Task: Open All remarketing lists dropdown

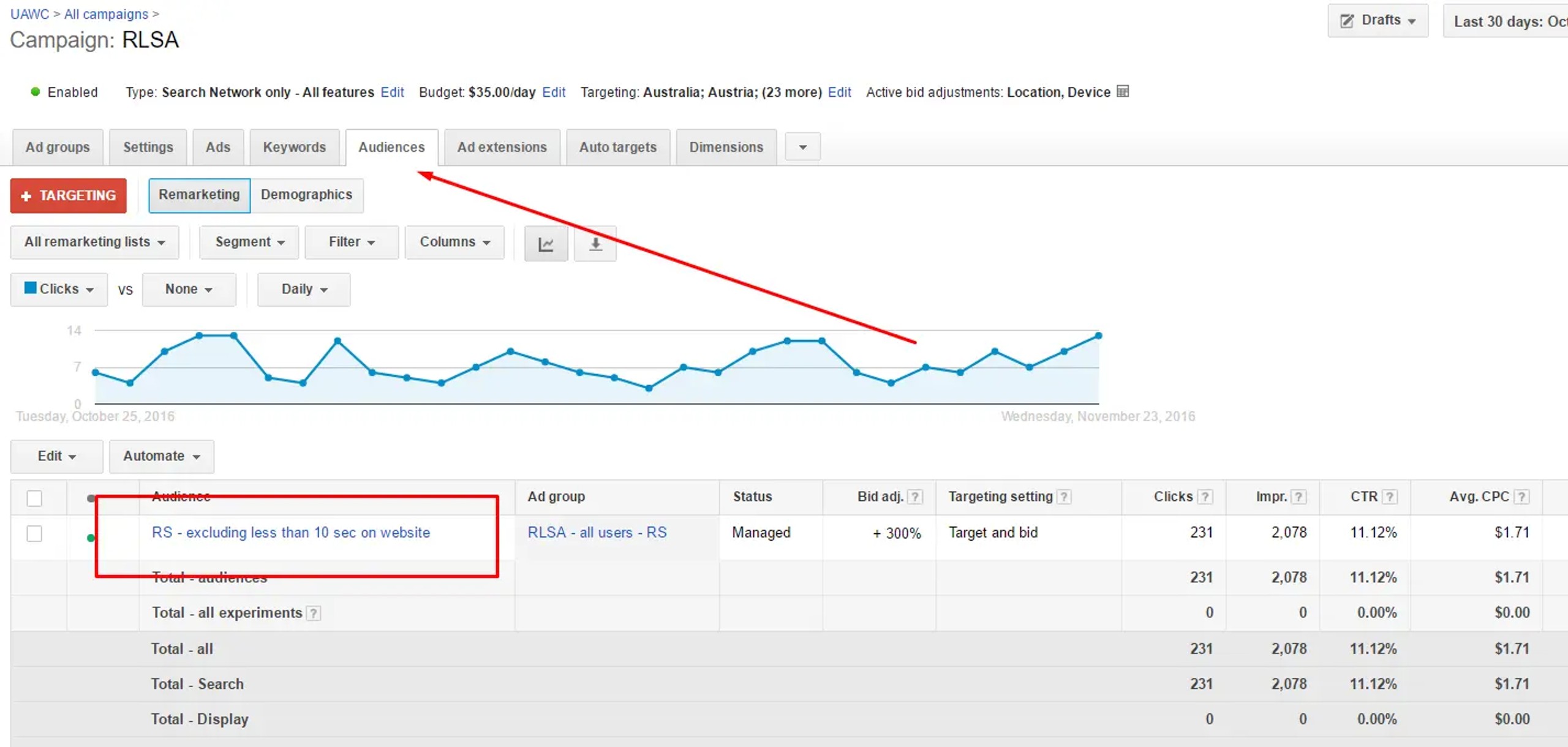Action: click(x=94, y=242)
